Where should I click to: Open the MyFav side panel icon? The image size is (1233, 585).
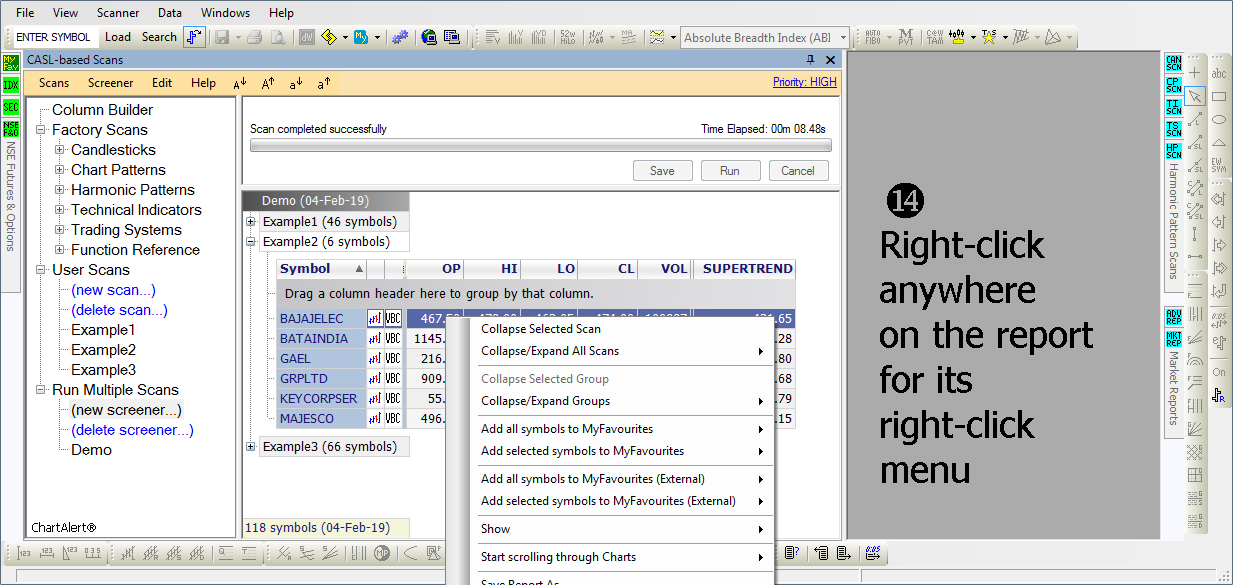(11, 62)
